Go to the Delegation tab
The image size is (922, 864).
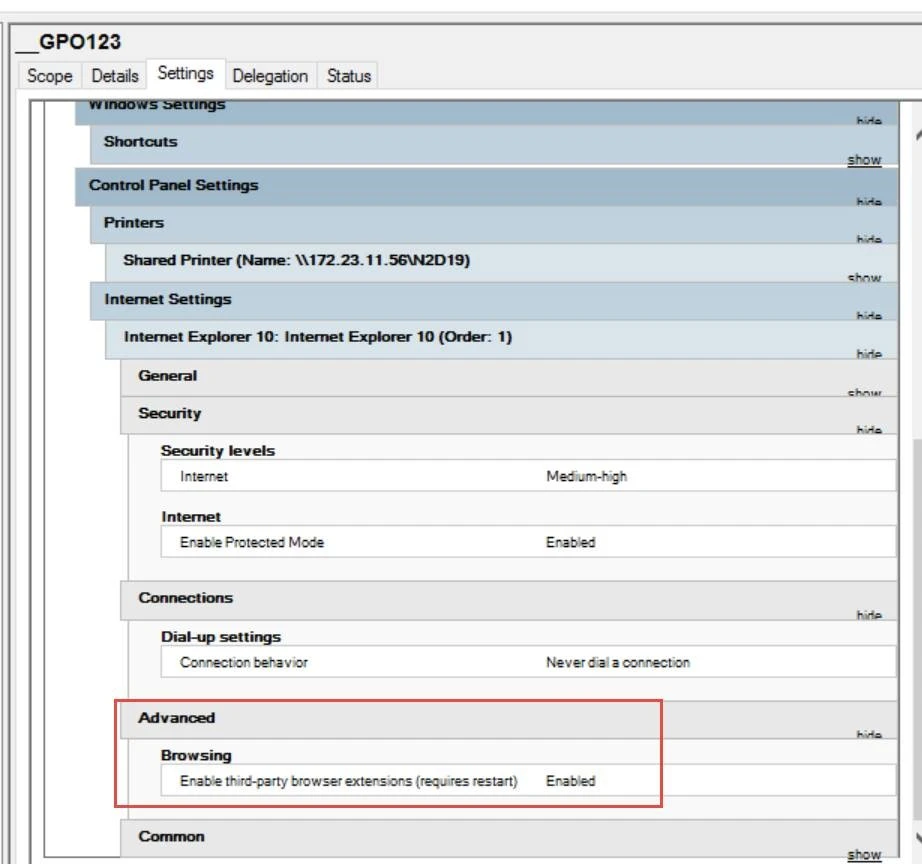pos(270,76)
